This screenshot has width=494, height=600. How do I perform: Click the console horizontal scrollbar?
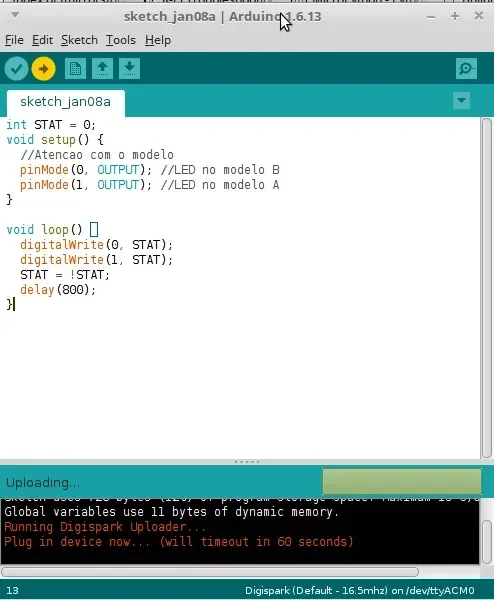pyautogui.click(x=210, y=572)
